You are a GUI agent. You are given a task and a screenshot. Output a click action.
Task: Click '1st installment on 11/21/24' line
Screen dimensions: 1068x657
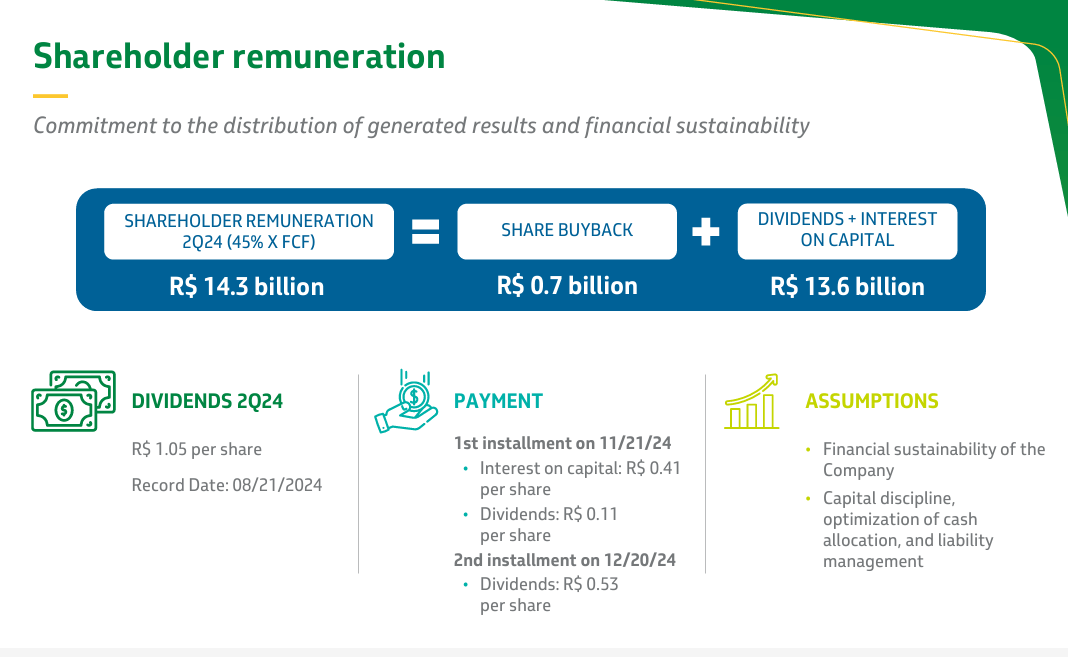pos(563,443)
